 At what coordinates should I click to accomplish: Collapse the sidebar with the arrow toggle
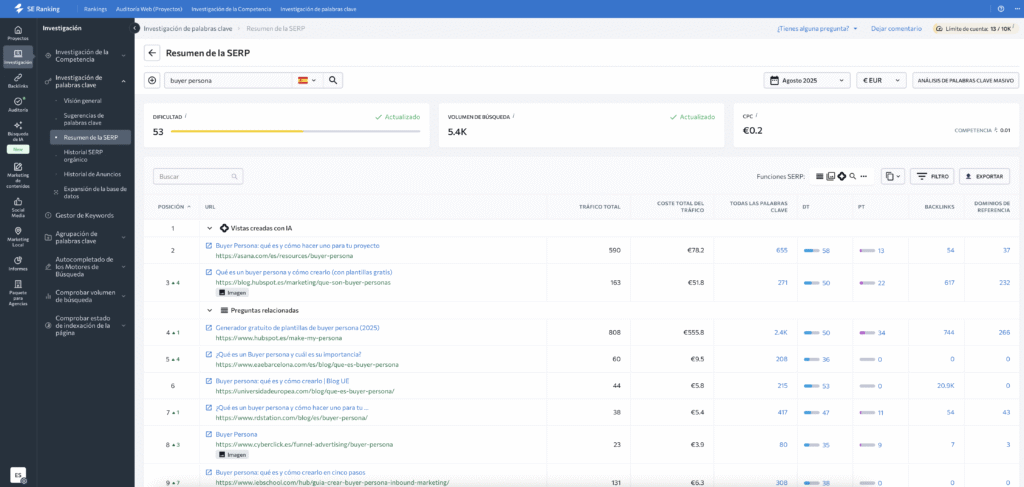(x=135, y=28)
